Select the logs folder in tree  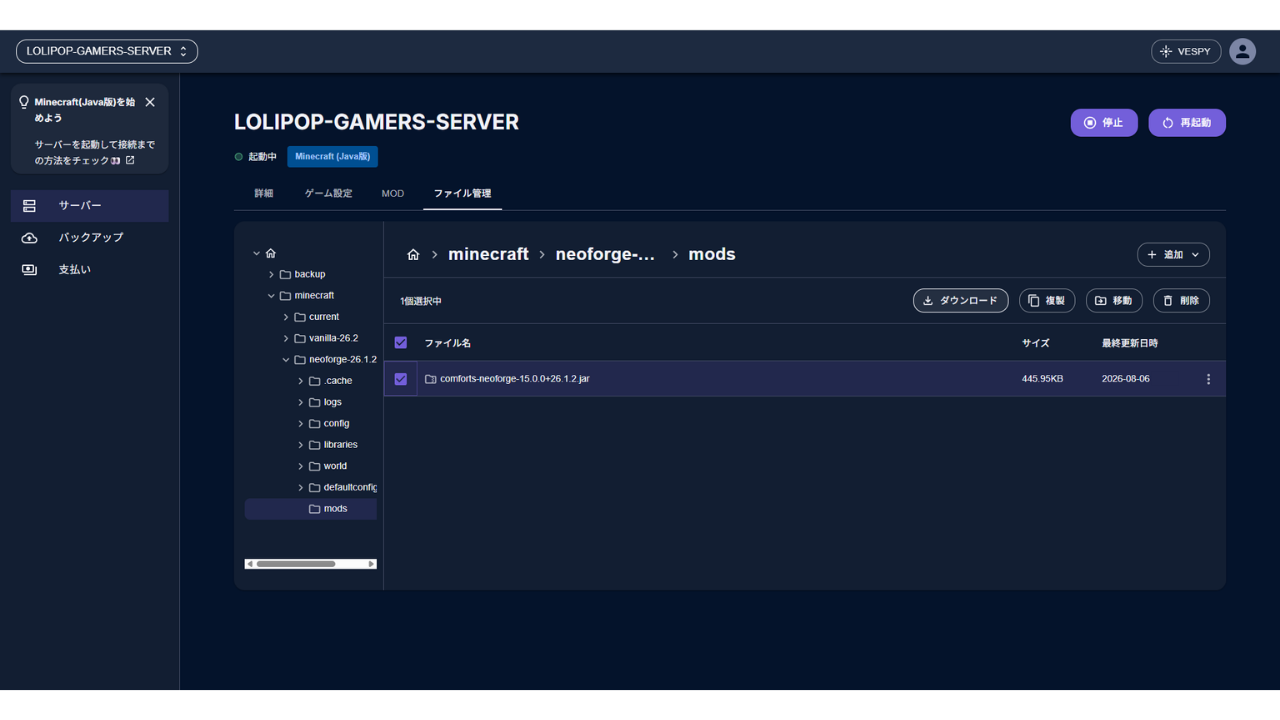coord(326,402)
